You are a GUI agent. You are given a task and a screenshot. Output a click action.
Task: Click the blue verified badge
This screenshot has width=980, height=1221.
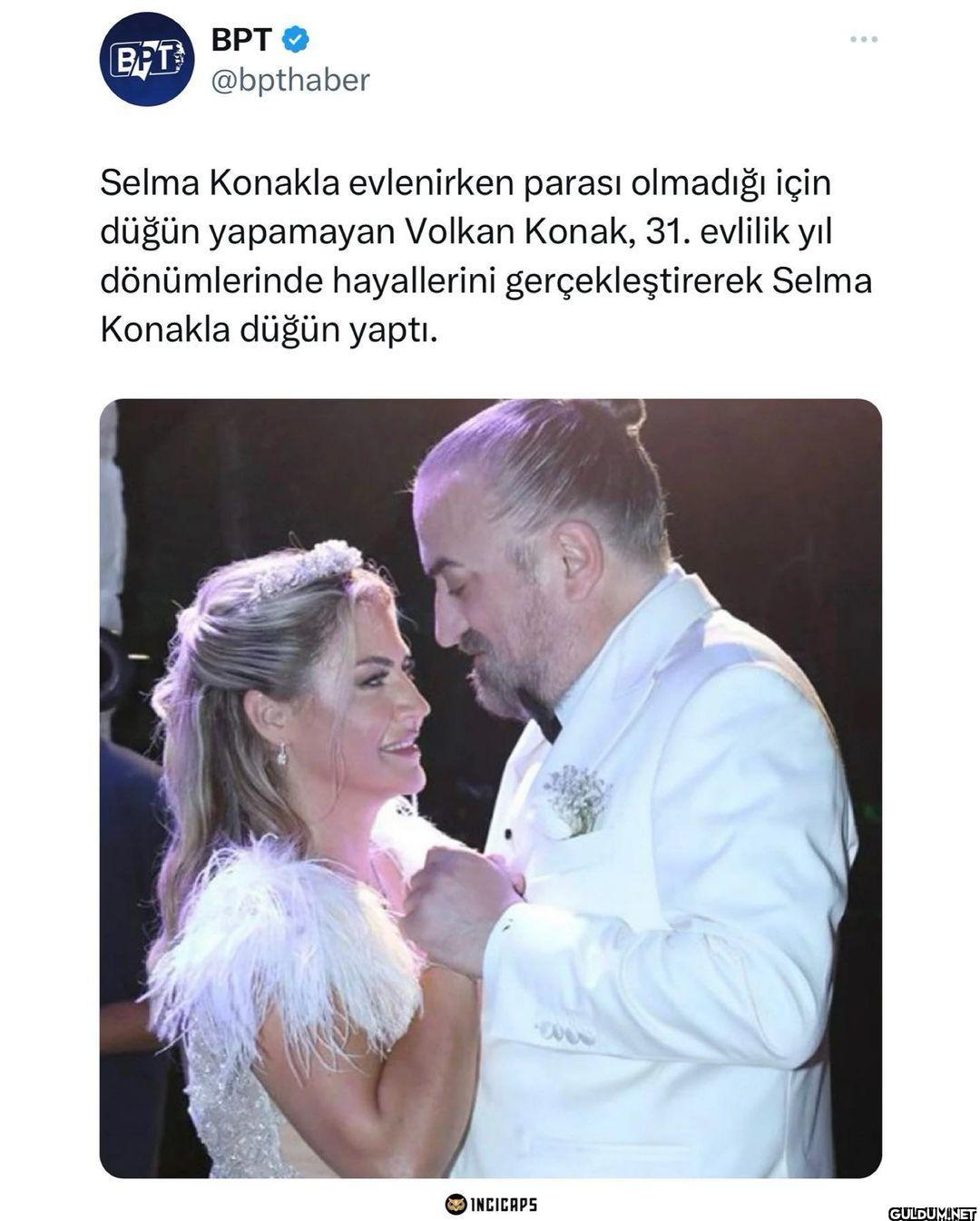pos(296,39)
